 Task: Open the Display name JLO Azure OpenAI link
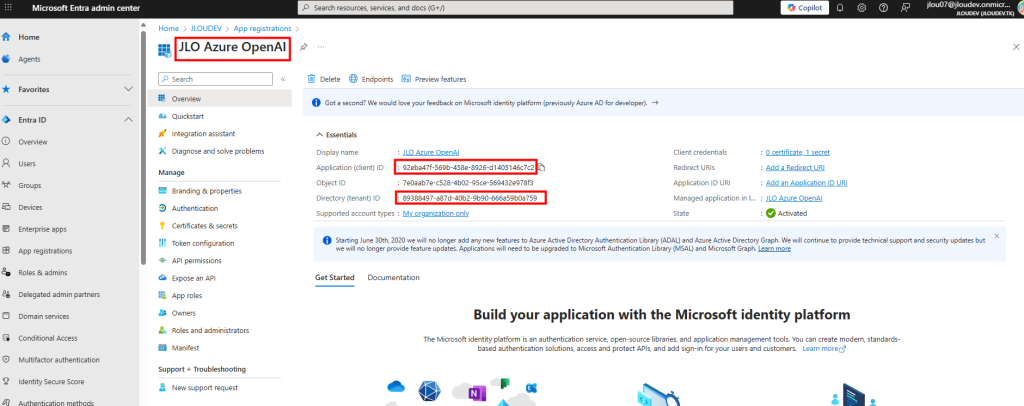[431, 152]
